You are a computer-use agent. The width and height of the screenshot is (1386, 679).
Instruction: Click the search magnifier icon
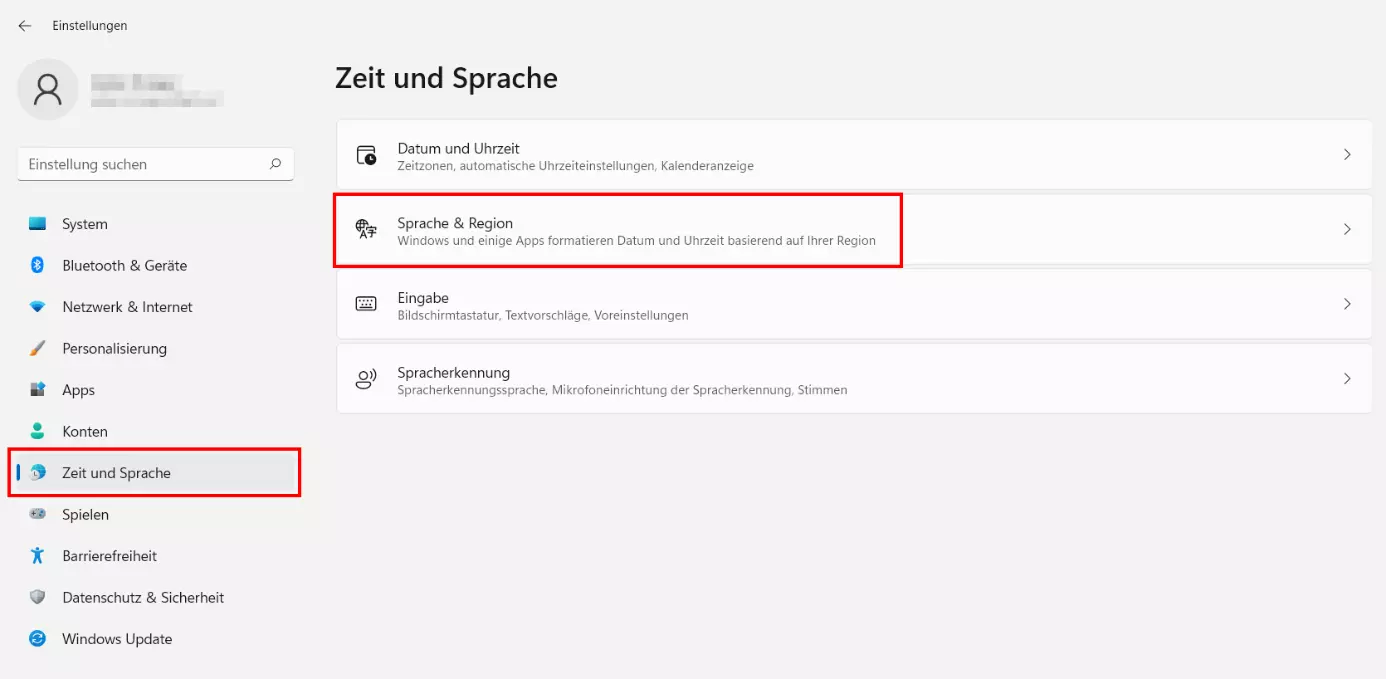(x=275, y=164)
